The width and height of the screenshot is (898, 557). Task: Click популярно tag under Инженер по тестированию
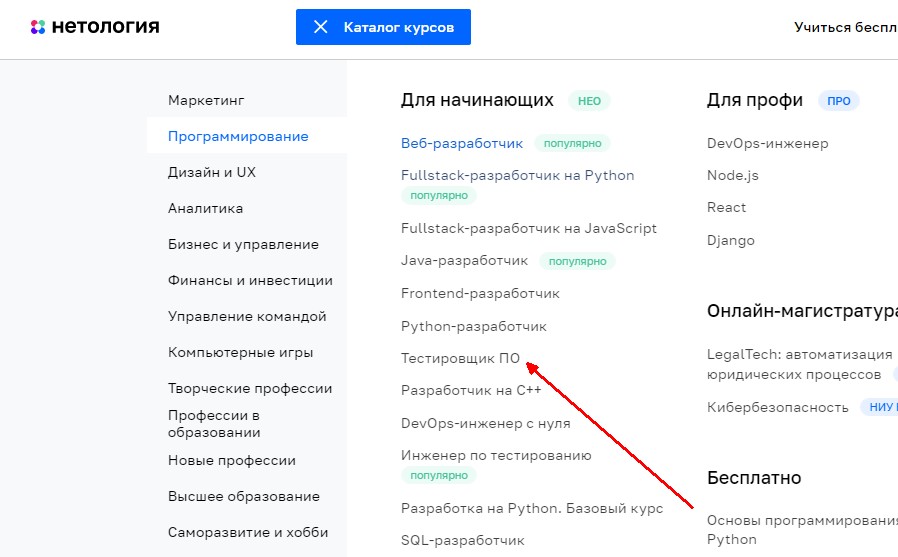coord(439,475)
